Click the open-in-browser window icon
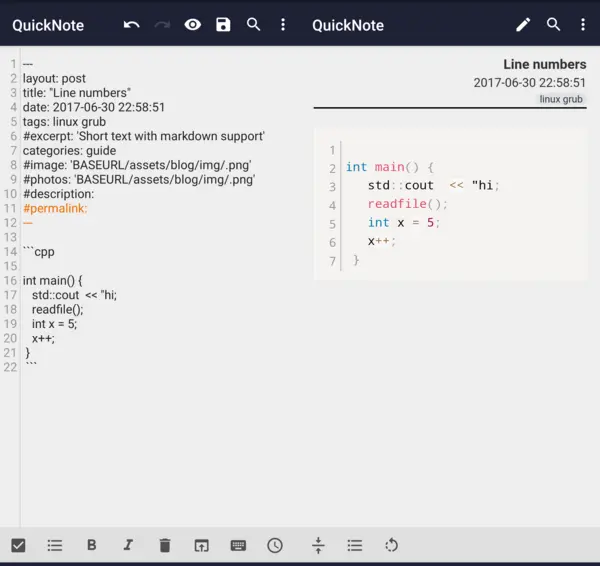The image size is (600, 566). tap(201, 545)
